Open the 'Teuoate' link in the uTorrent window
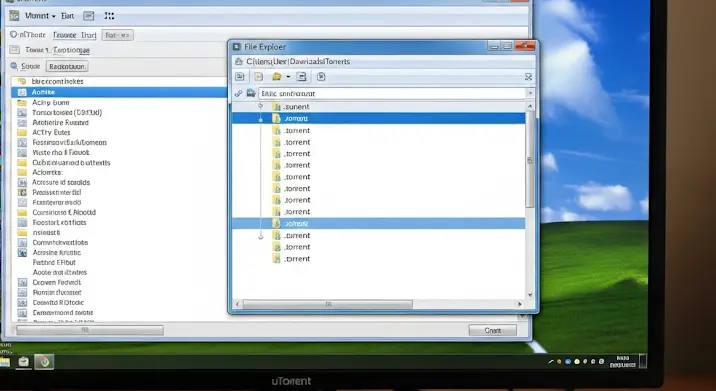Viewport: 716px width, 391px height. [x=64, y=35]
